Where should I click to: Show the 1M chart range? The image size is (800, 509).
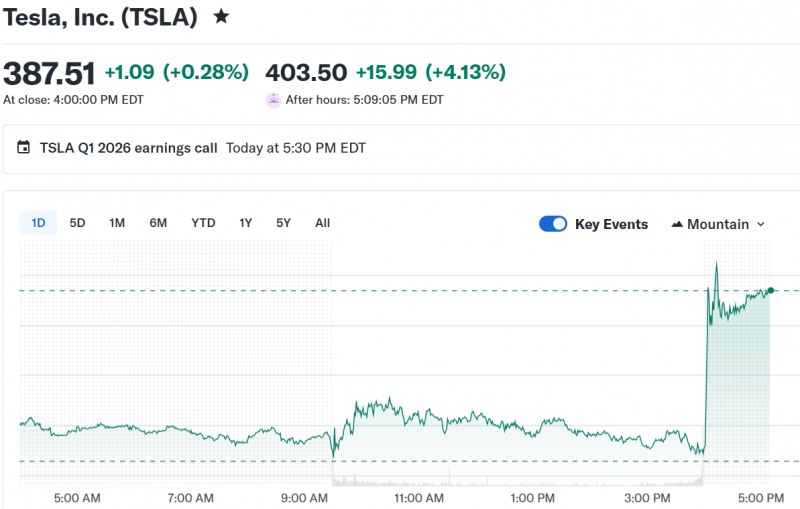point(117,223)
